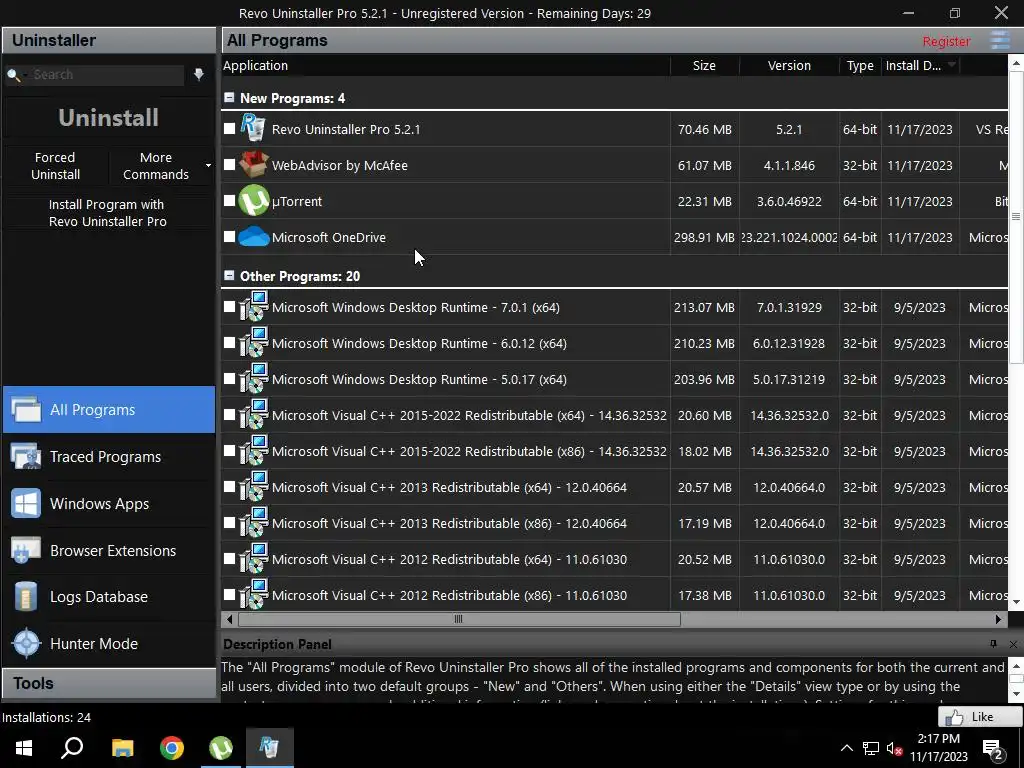
Task: Click the More Commands button
Action: (155, 166)
